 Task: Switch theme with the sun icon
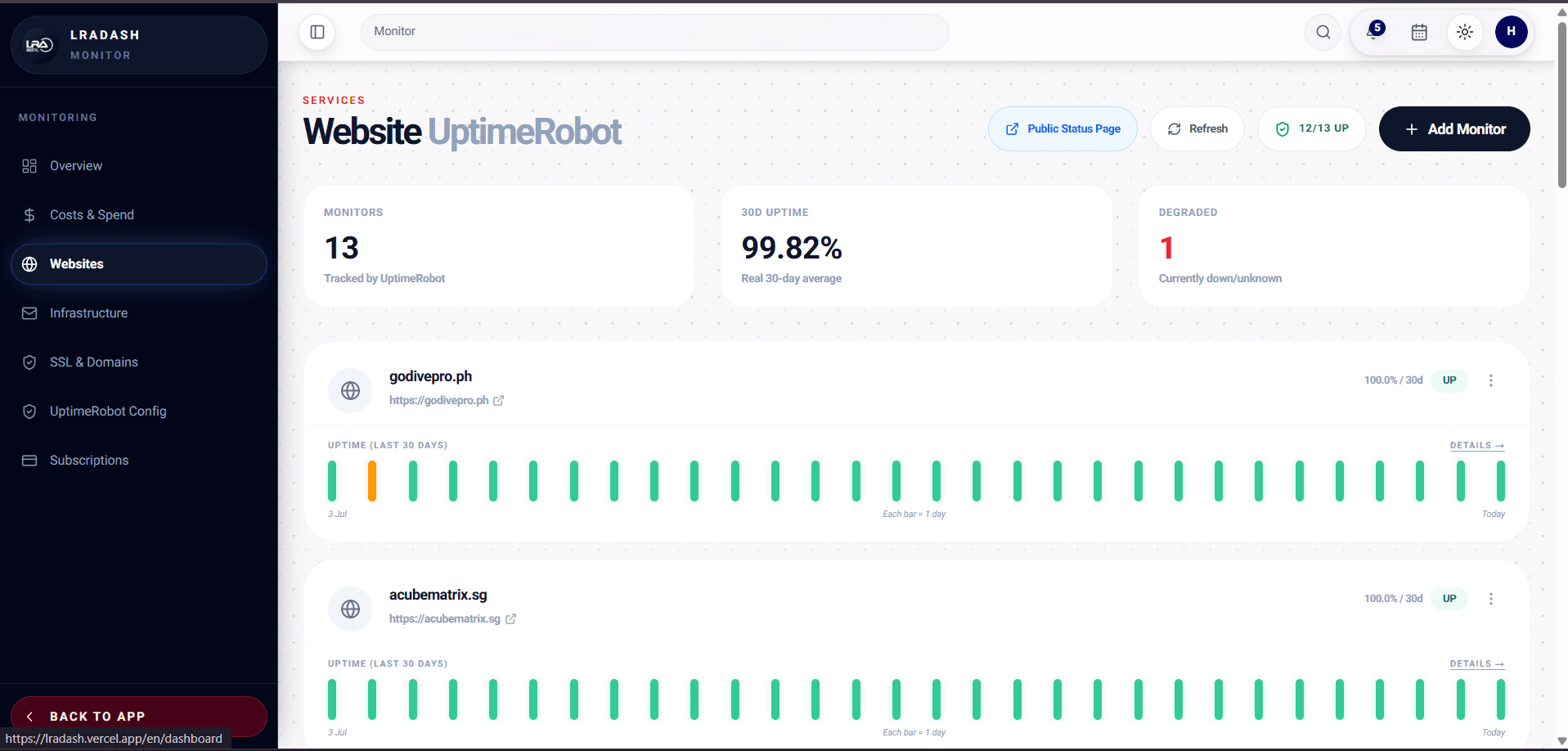point(1465,32)
